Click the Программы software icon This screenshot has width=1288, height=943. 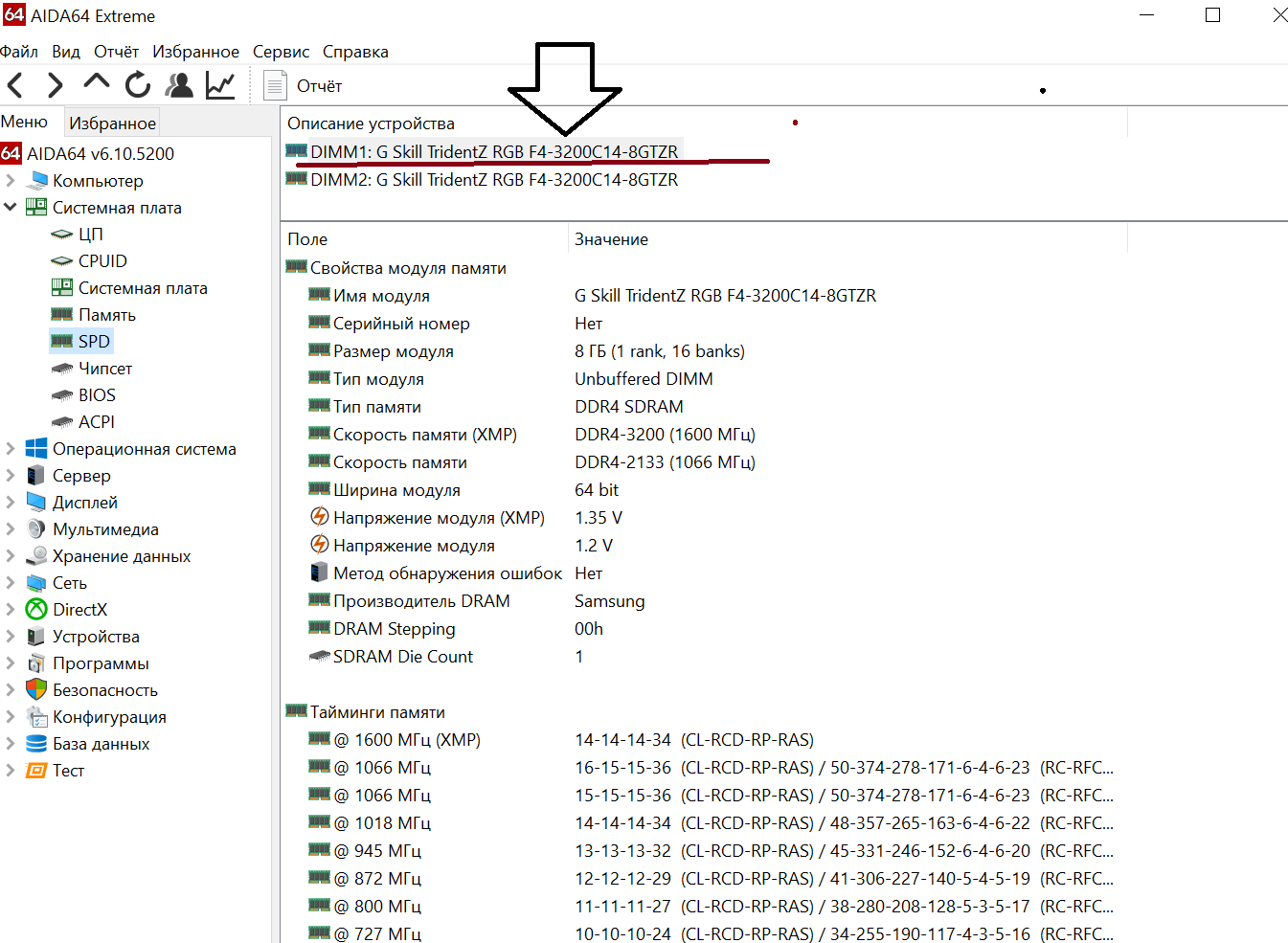[x=36, y=662]
